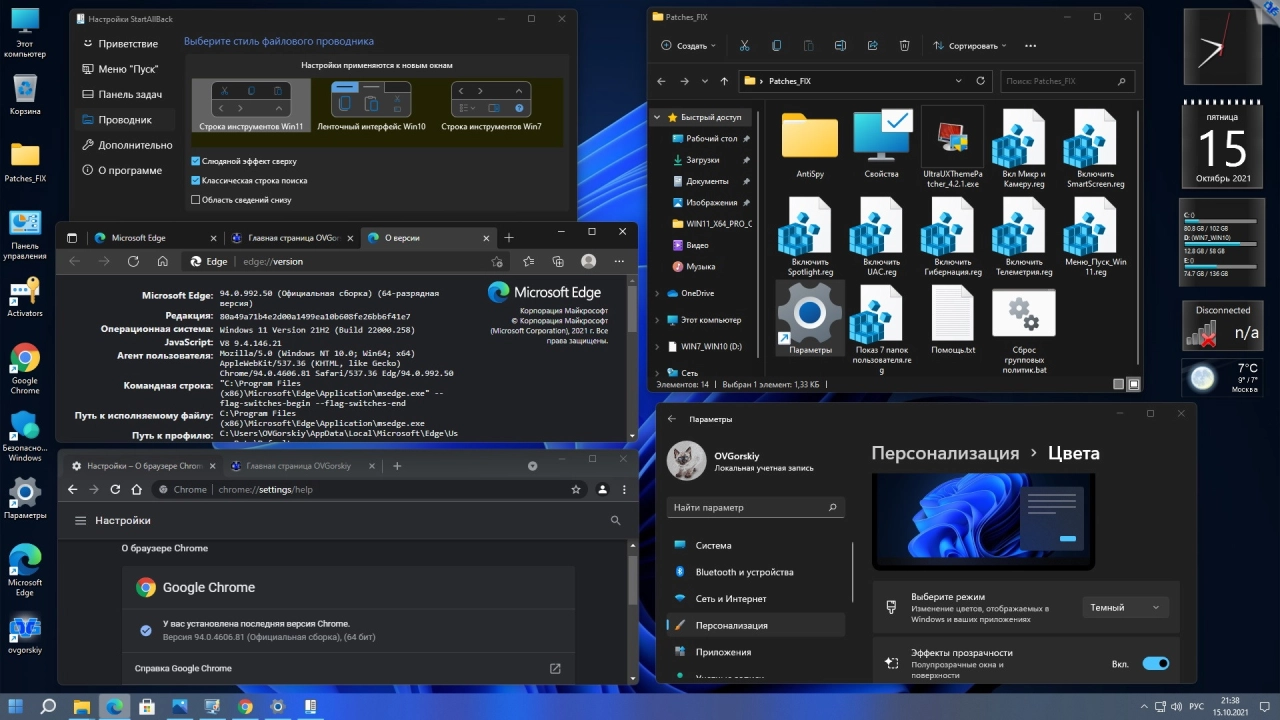The image size is (1280, 720).
Task: Click the Найти параметр search field
Action: tap(755, 507)
